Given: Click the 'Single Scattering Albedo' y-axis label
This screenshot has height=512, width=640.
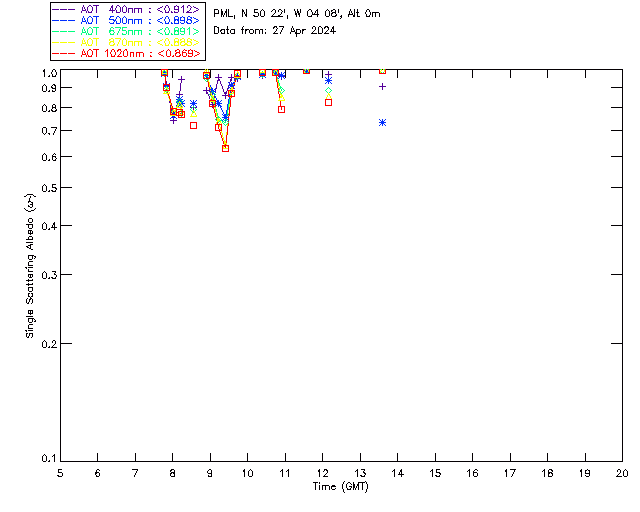Looking at the screenshot, I should (x=30, y=266).
